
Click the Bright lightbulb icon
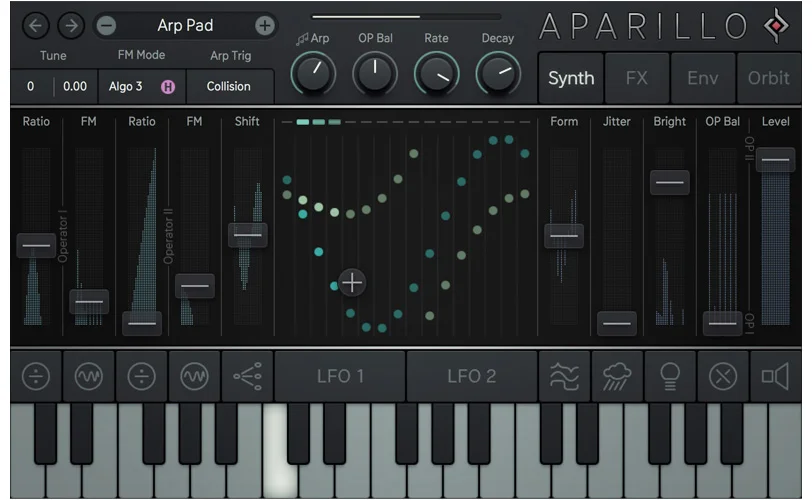pyautogui.click(x=670, y=376)
